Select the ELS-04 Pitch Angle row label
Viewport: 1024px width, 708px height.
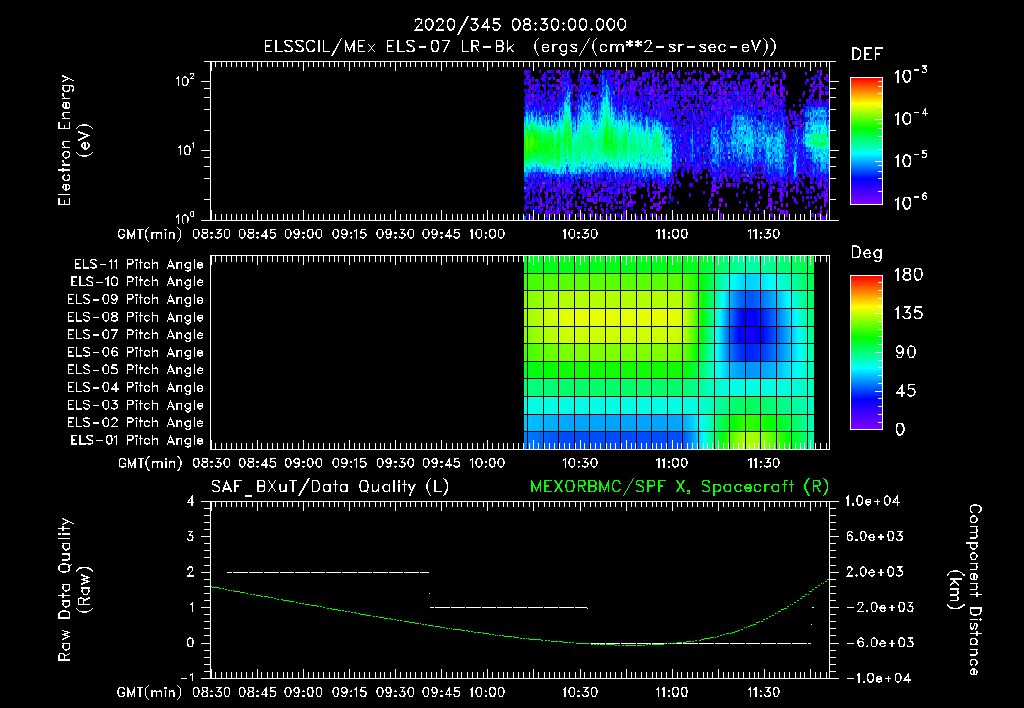point(135,388)
